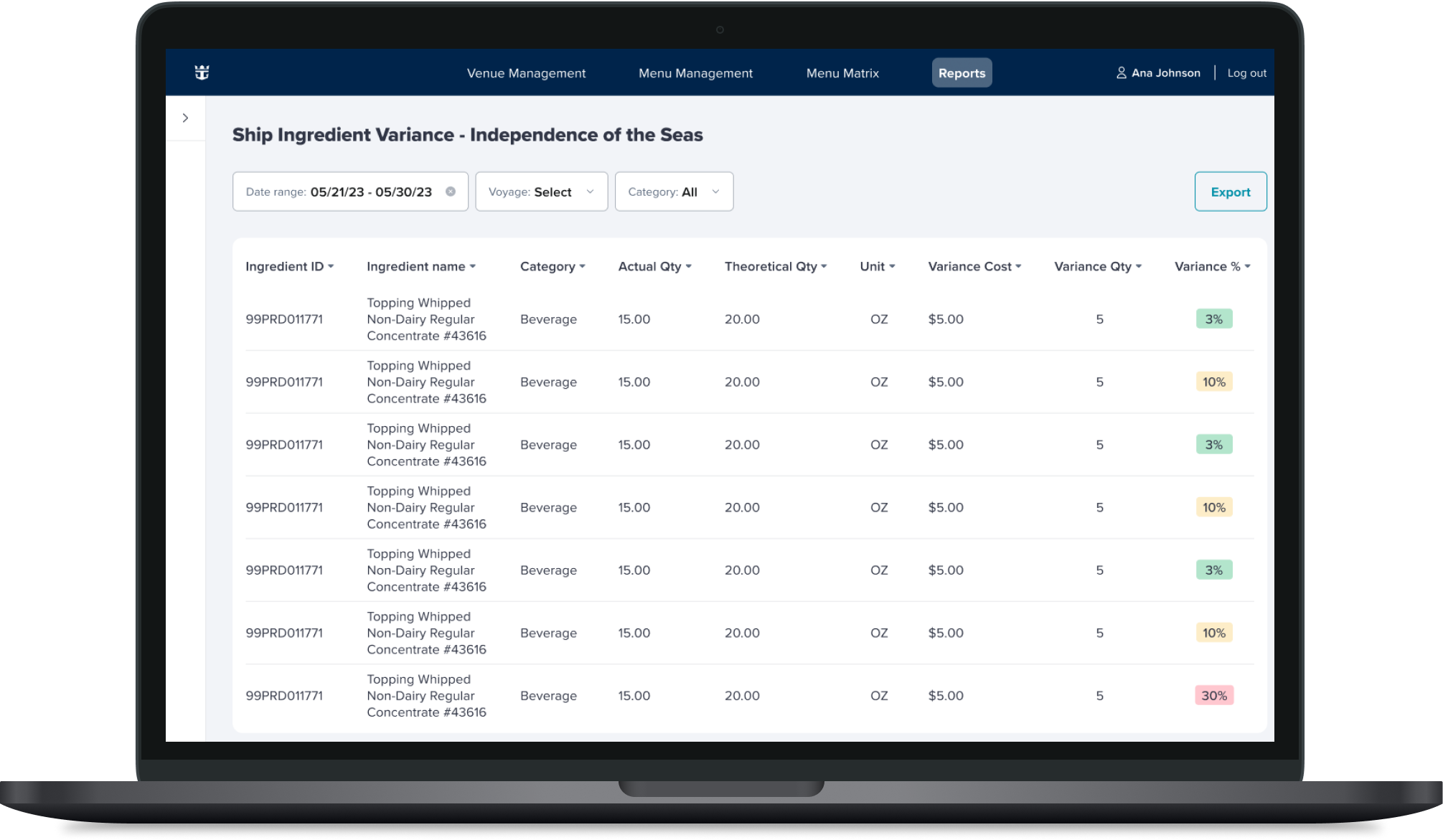
Task: Sort by Variance Cost column arrow
Action: point(1018,267)
